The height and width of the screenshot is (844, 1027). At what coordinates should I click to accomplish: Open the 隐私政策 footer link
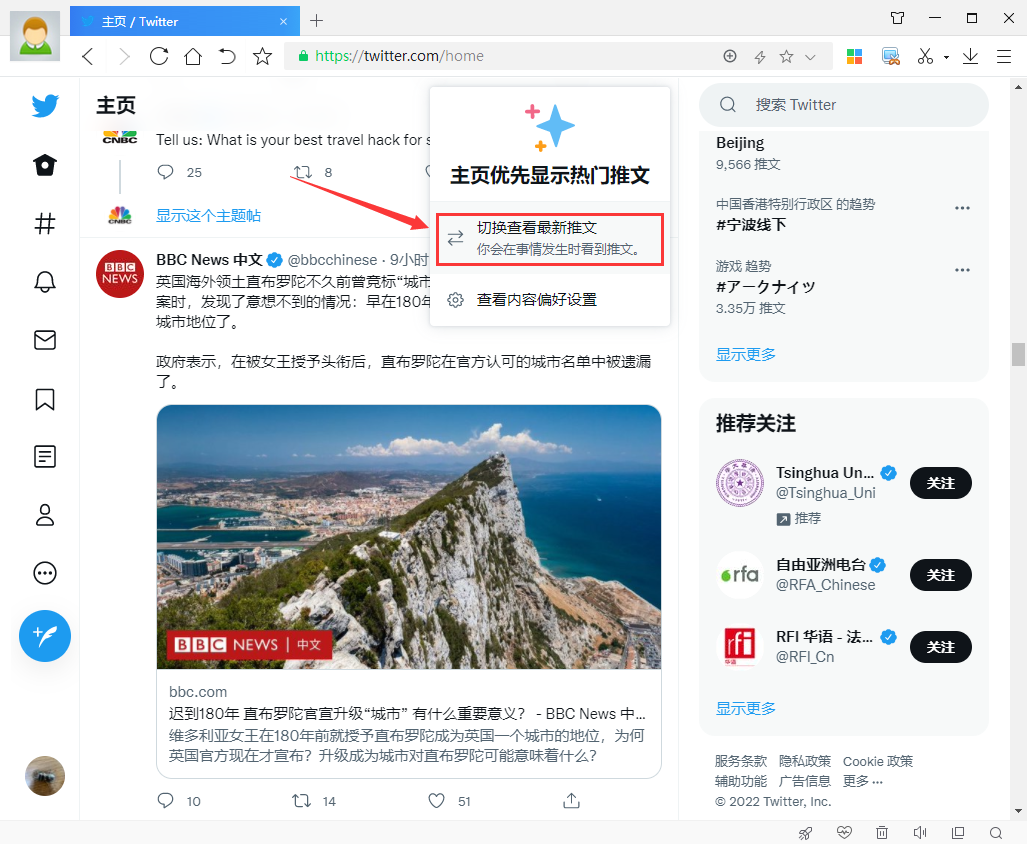805,761
